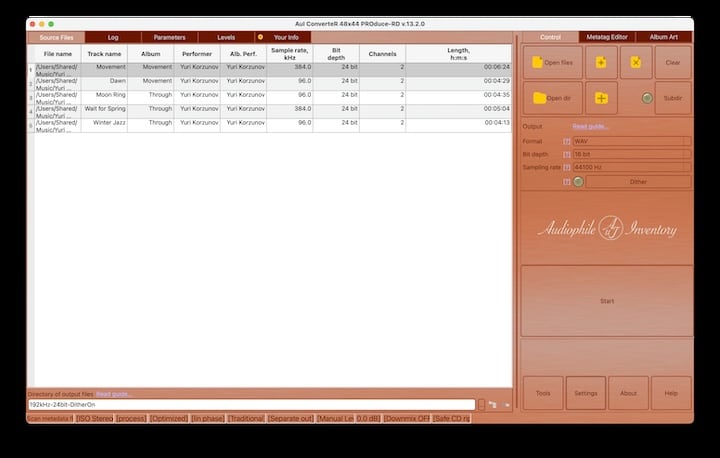The height and width of the screenshot is (458, 720).
Task: Click the open output folder icon at far right
Action: coord(507,405)
